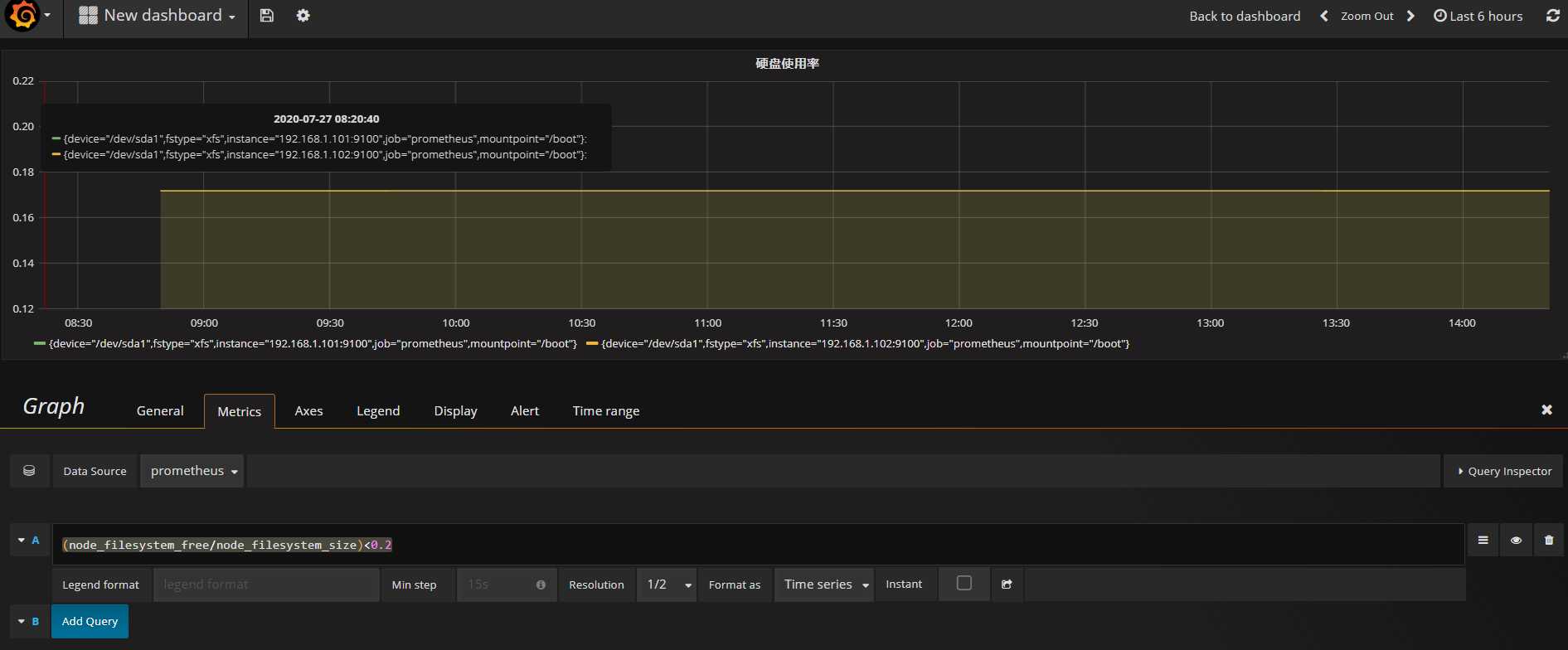The height and width of the screenshot is (650, 1568).
Task: Enable the Instant checkbox
Action: point(964,583)
